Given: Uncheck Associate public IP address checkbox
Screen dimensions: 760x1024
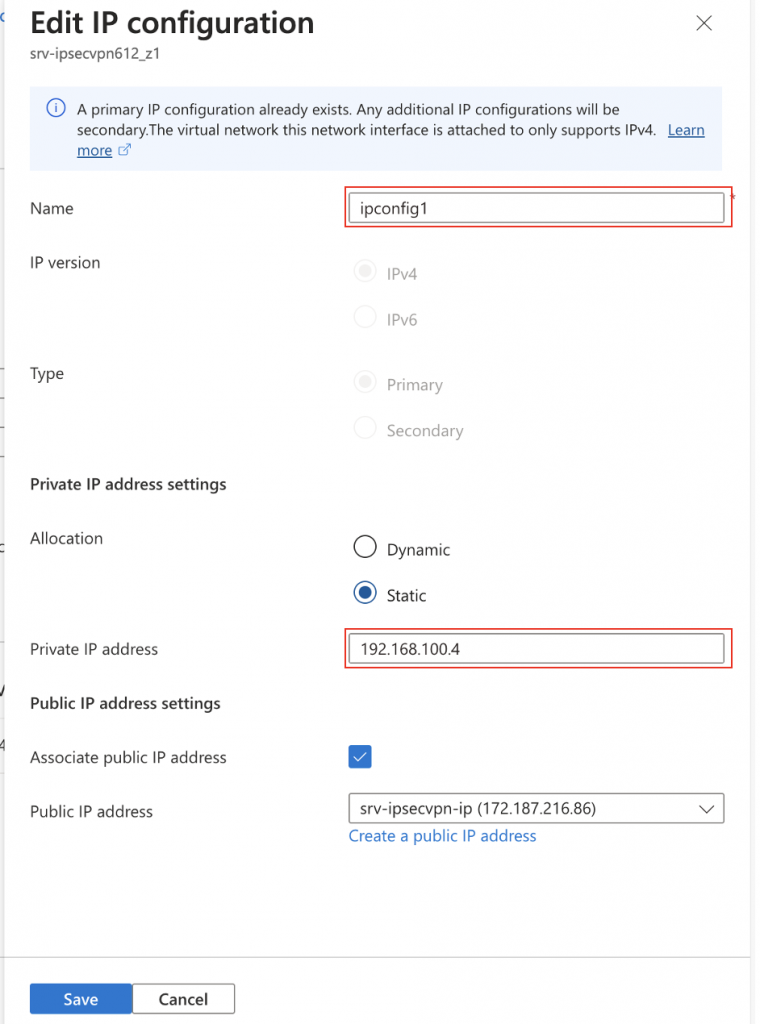Looking at the screenshot, I should (x=360, y=756).
